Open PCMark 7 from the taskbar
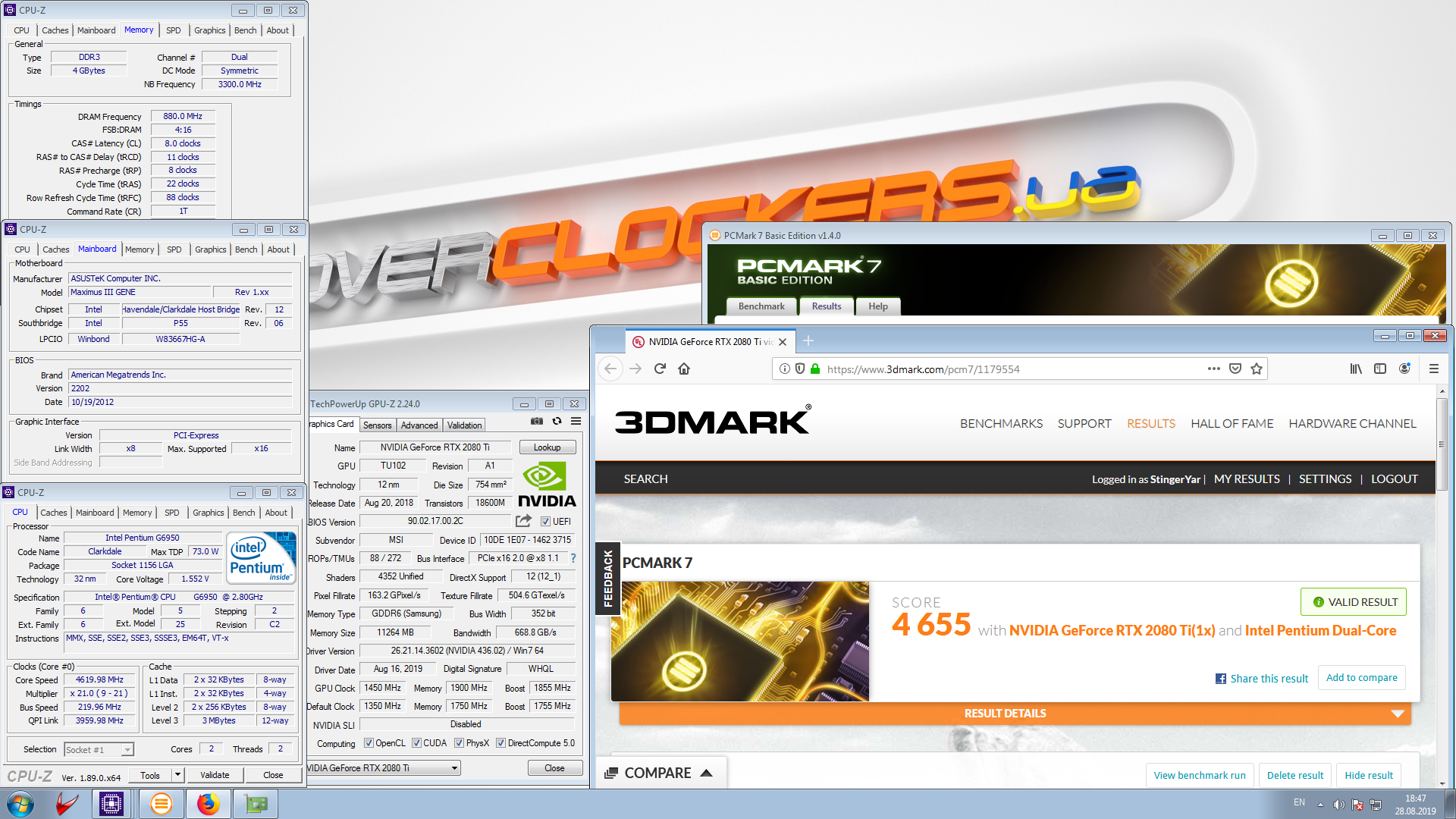 tap(161, 804)
